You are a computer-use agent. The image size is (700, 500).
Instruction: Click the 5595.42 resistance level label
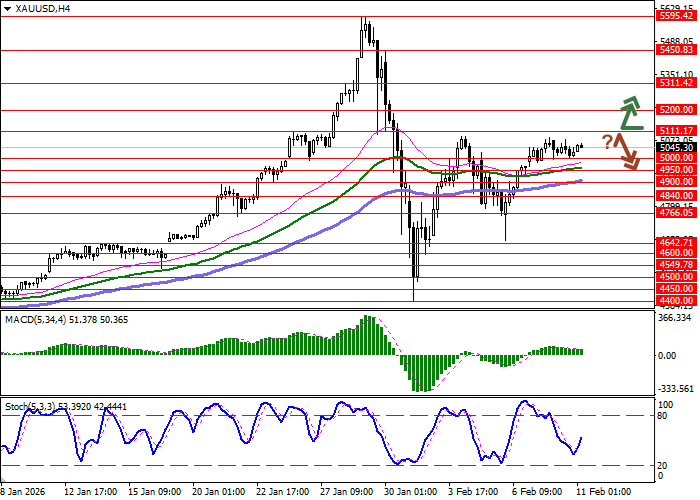click(x=676, y=16)
